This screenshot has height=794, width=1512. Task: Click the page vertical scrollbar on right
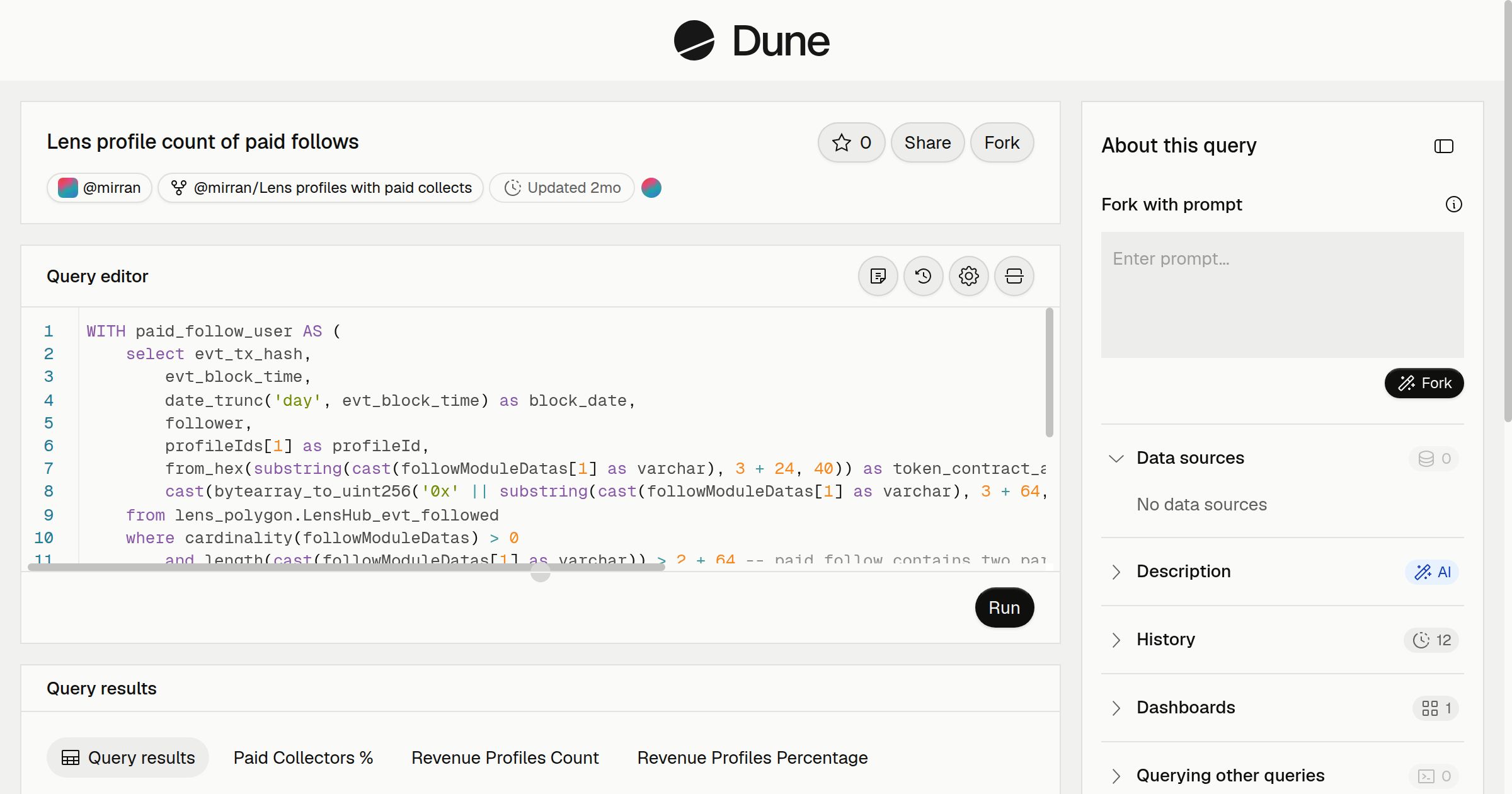point(1508,211)
